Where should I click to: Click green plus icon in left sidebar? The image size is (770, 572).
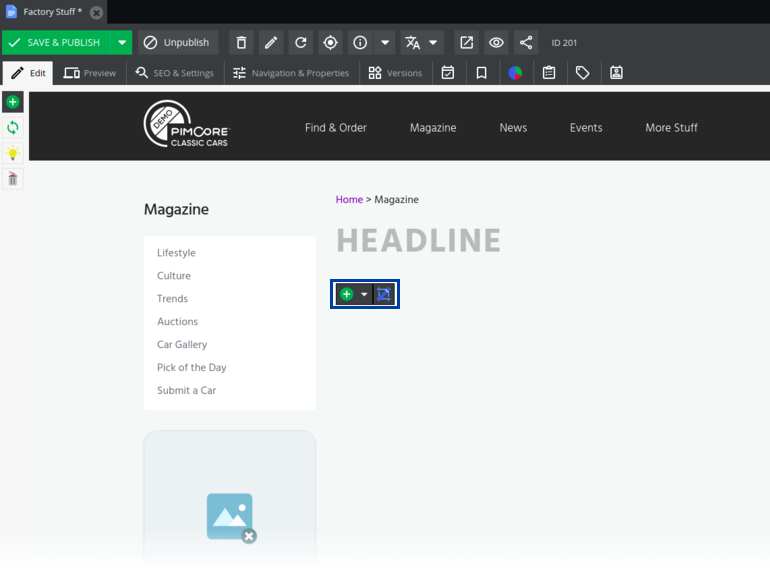pyautogui.click(x=13, y=102)
